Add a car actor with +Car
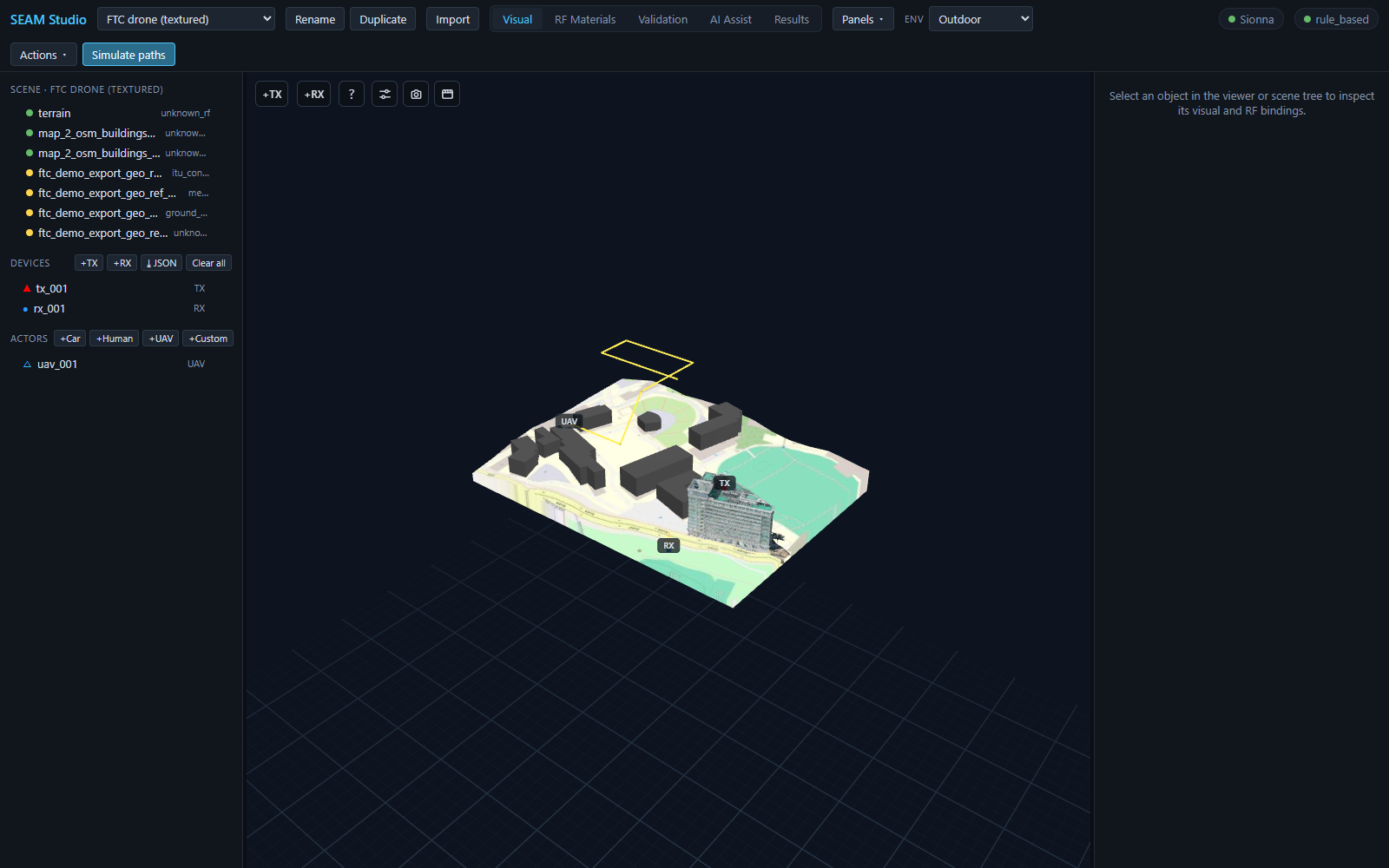This screenshot has width=1389, height=868. [69, 339]
